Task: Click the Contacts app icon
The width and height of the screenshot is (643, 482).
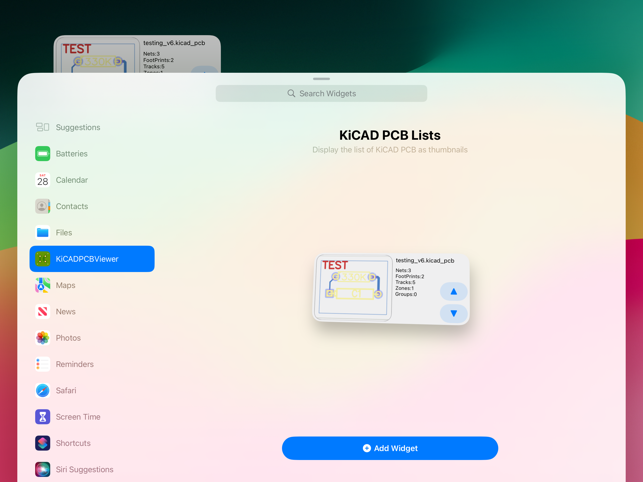Action: pyautogui.click(x=43, y=206)
